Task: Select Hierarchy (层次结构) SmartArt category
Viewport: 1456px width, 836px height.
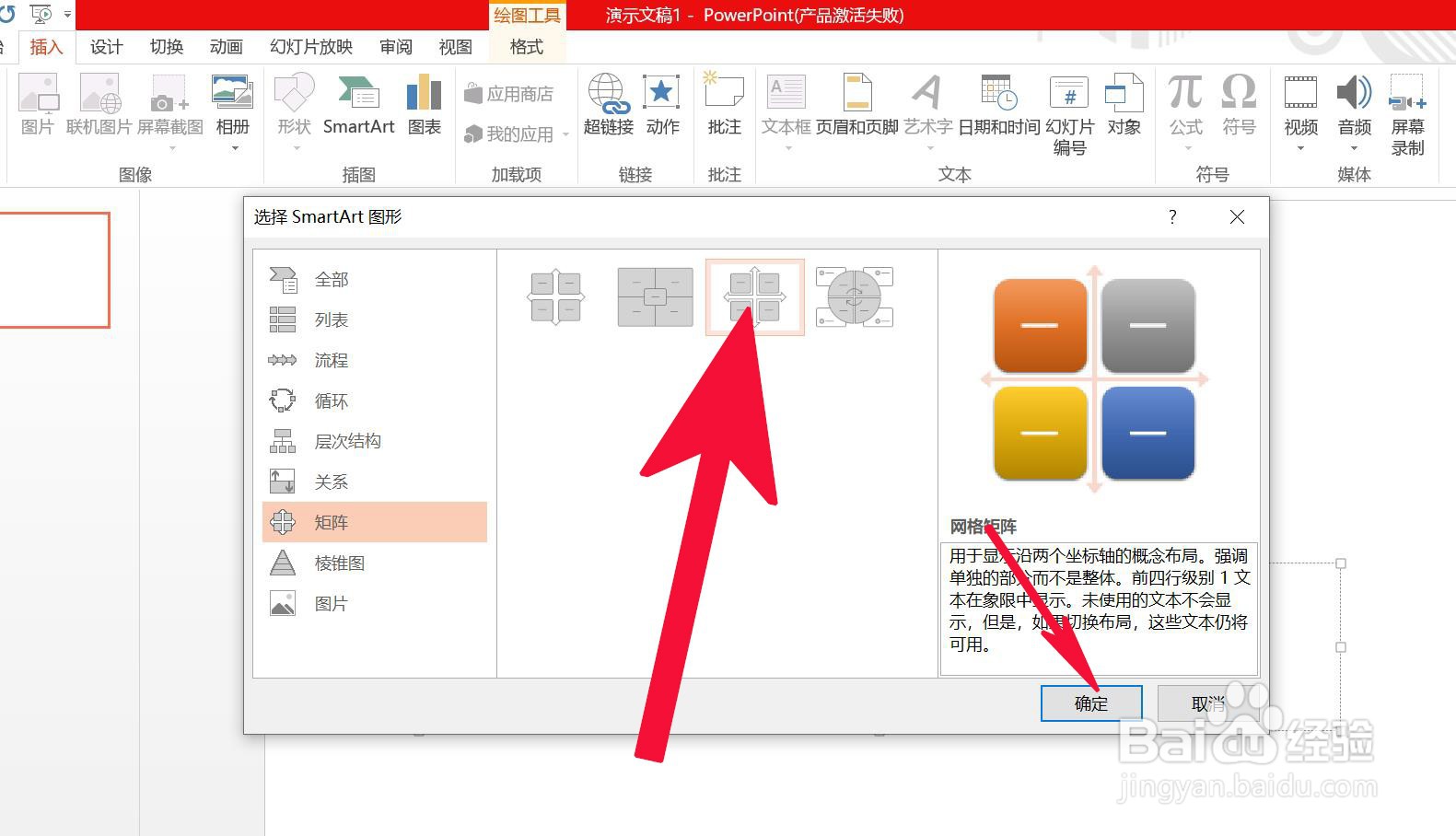Action: click(x=374, y=441)
